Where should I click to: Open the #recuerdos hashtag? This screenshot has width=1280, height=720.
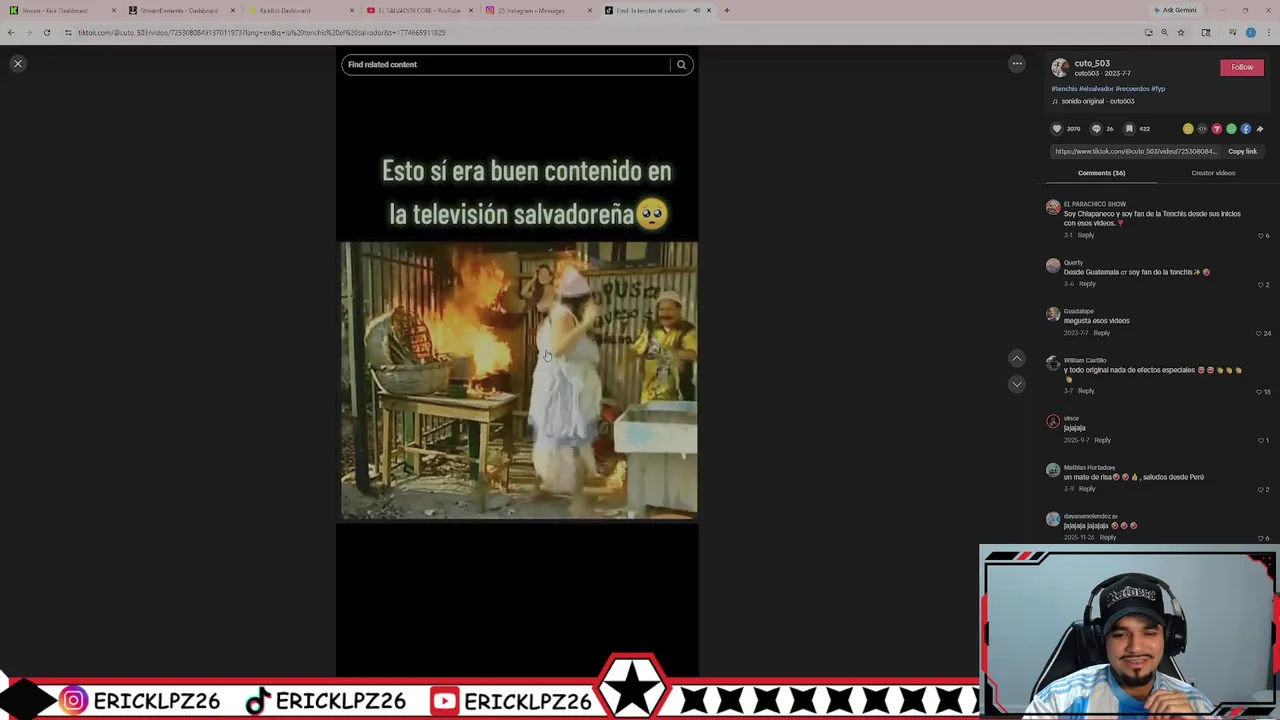(1132, 89)
